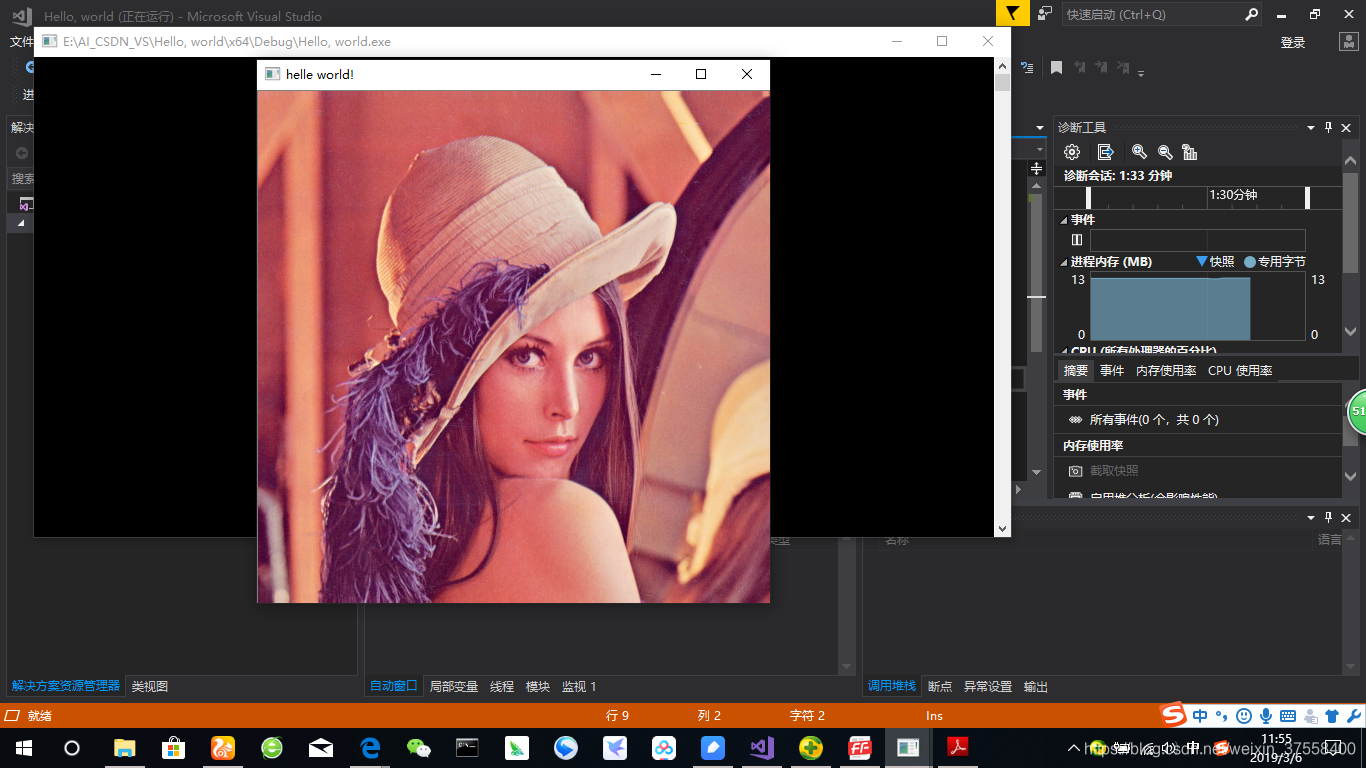Click the console window's scroll down arrow
Viewport: 1366px width, 768px height.
click(1003, 529)
